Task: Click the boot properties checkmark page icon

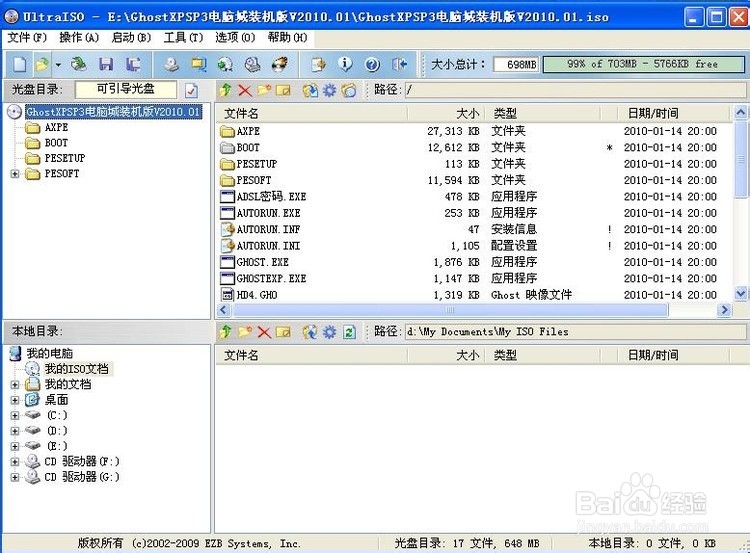Action: coord(191,90)
